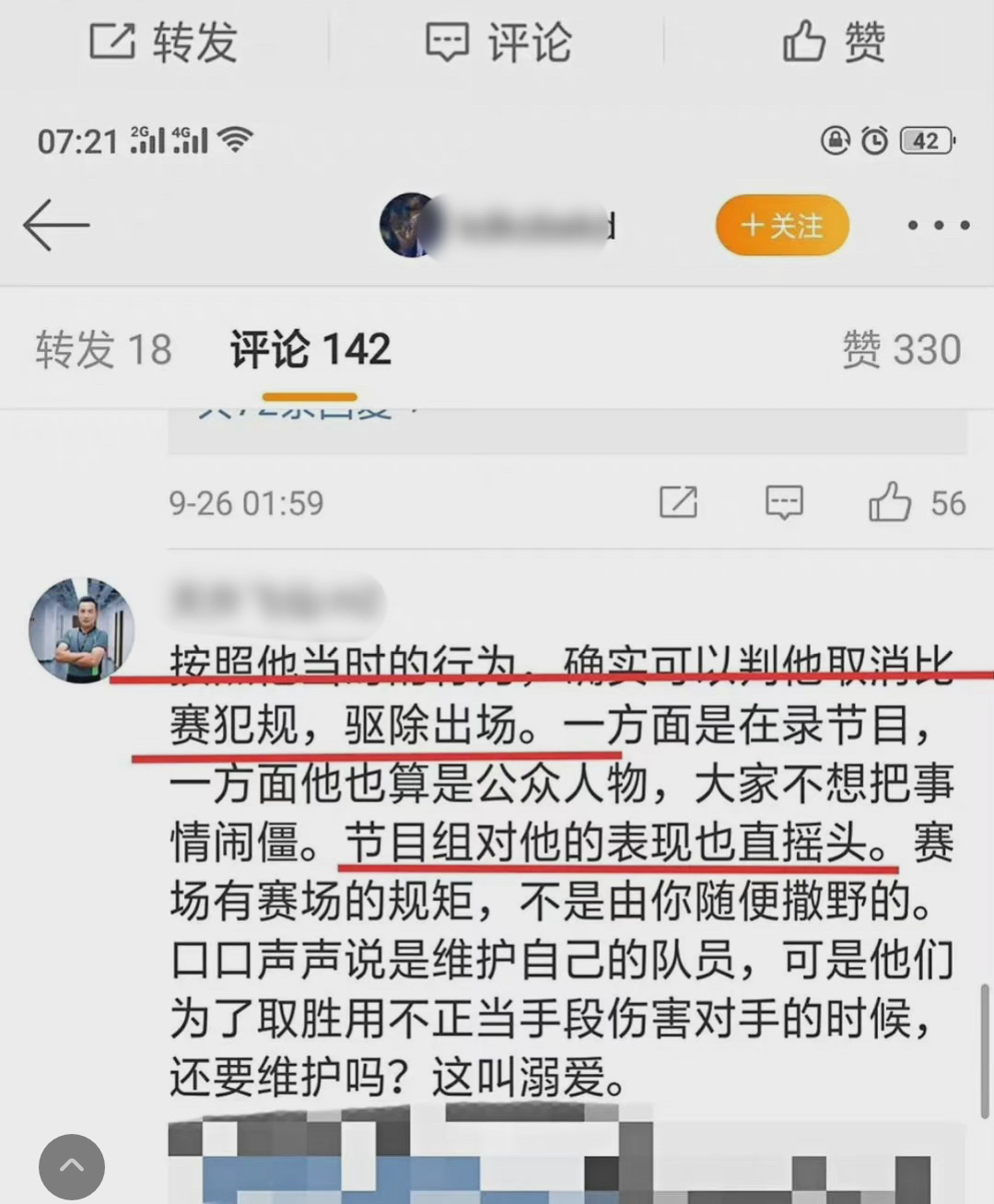Open the commenter's profile picture
Screen dimensions: 994x1204
tap(82, 630)
